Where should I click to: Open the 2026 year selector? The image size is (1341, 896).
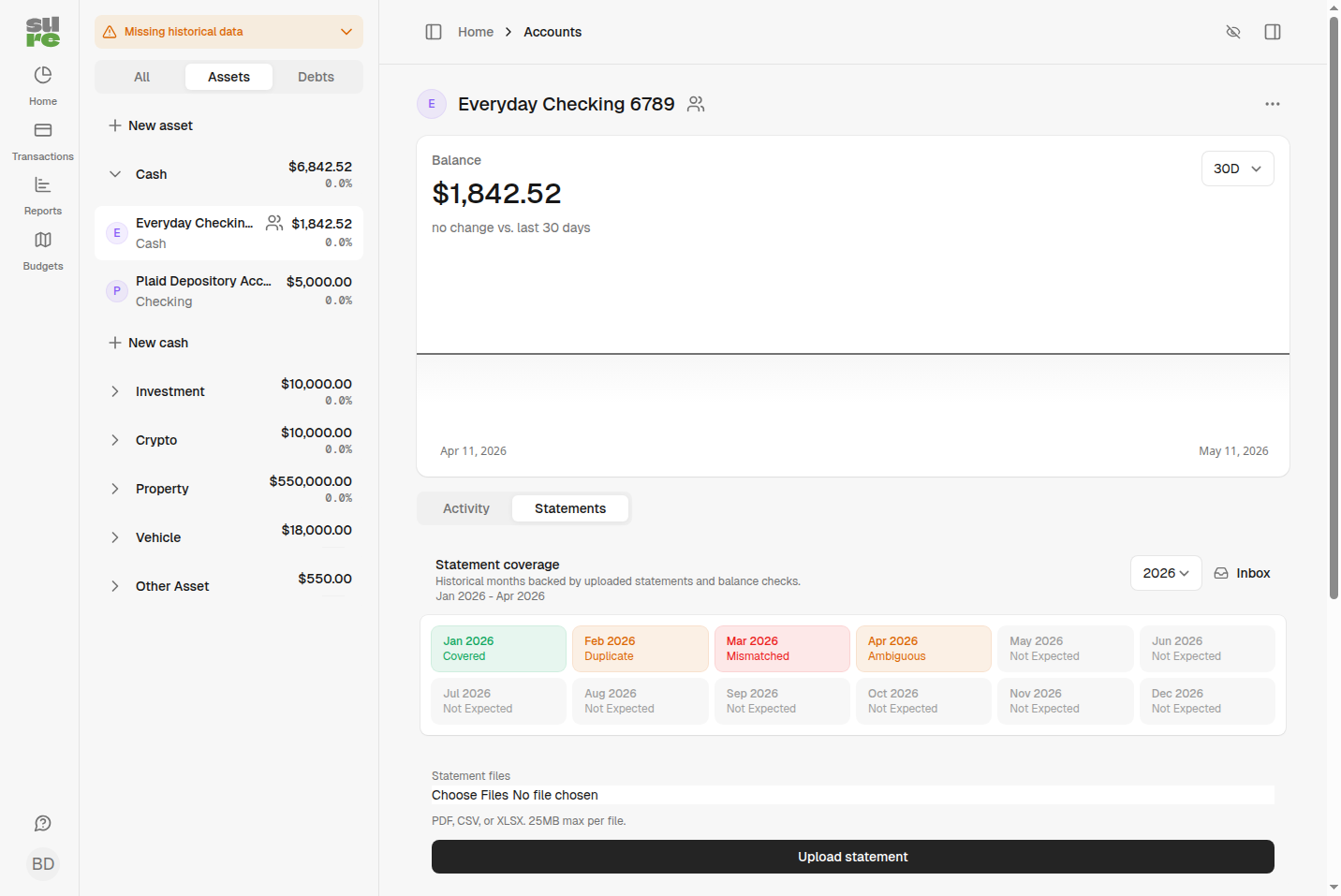click(x=1166, y=573)
